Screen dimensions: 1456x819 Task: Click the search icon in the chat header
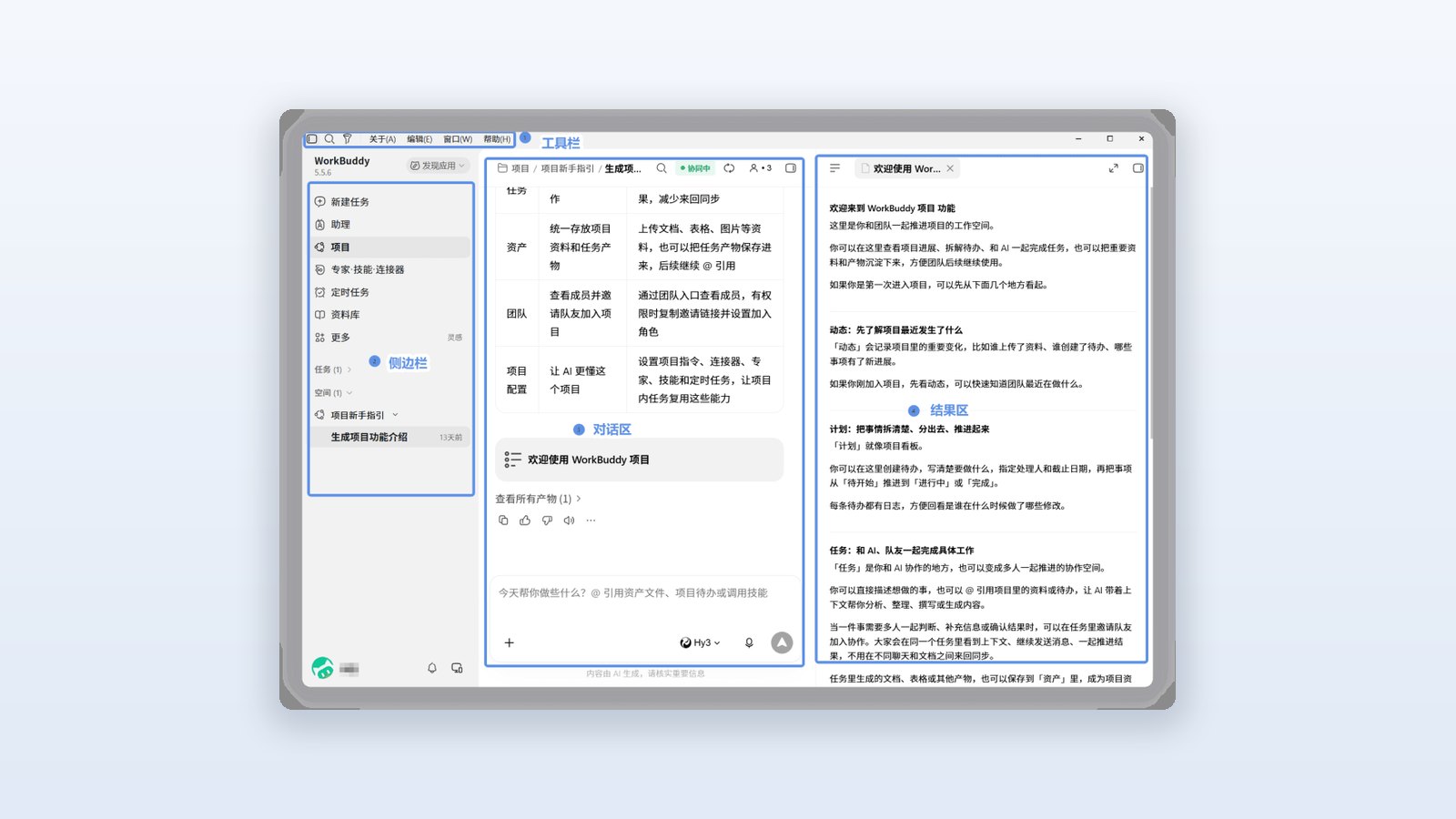point(662,168)
